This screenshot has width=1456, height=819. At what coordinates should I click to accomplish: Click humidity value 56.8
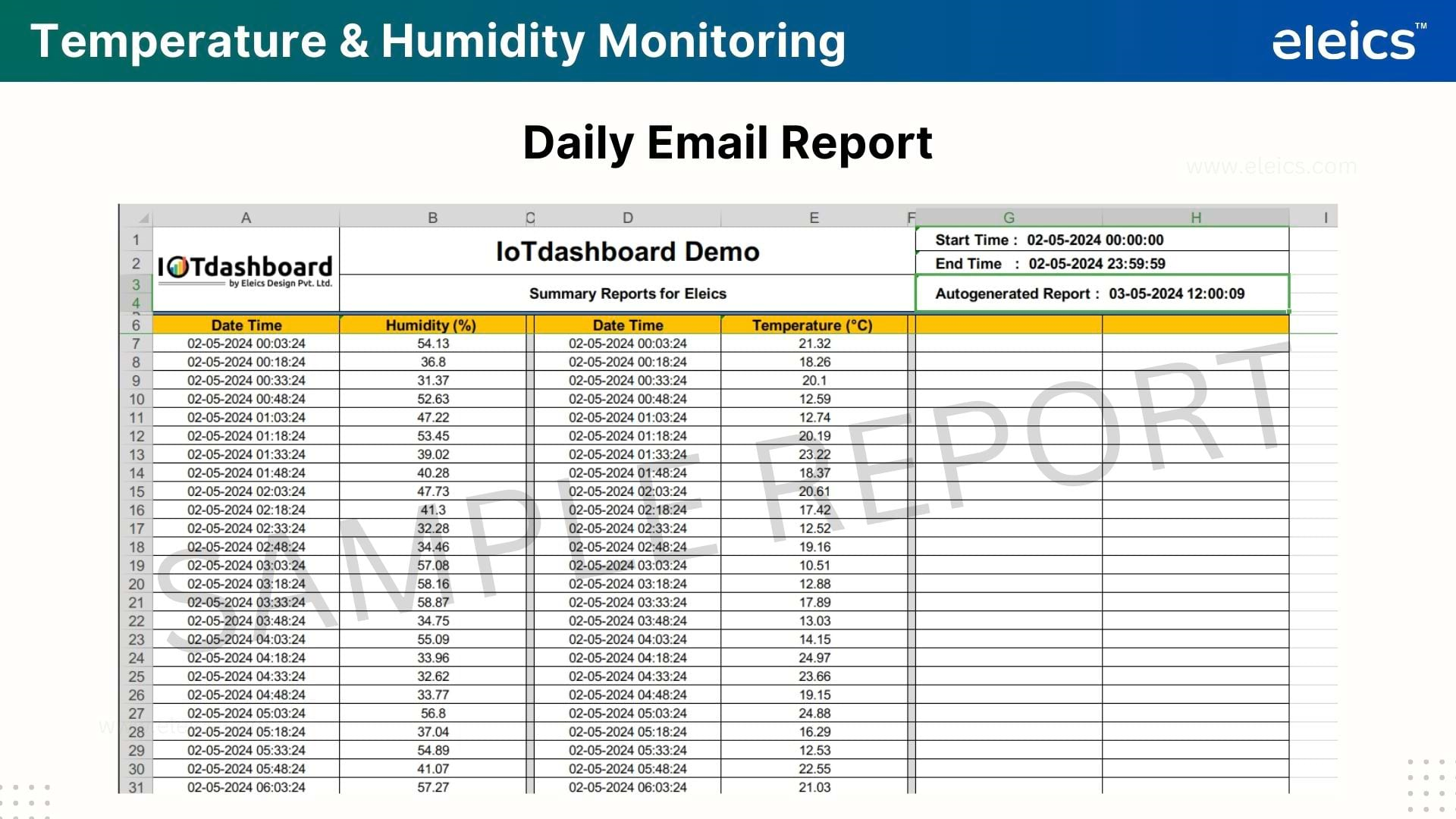[433, 713]
